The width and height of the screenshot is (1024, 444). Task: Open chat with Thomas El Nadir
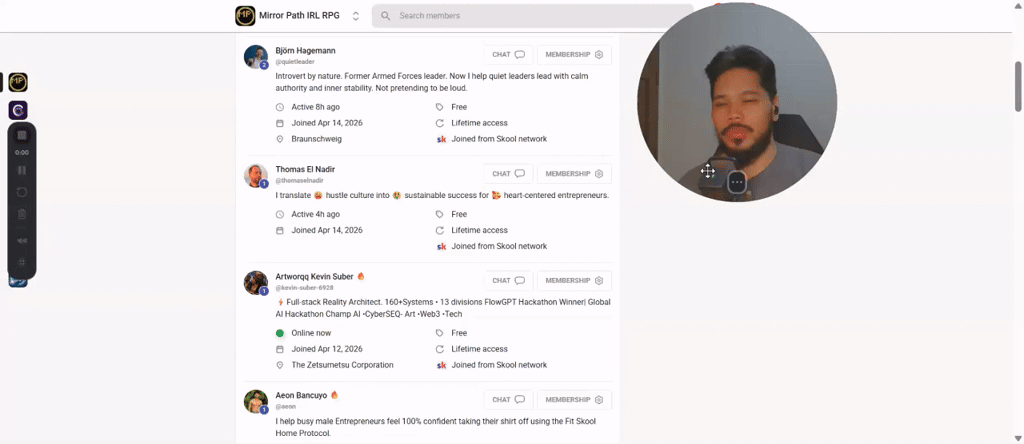click(509, 174)
